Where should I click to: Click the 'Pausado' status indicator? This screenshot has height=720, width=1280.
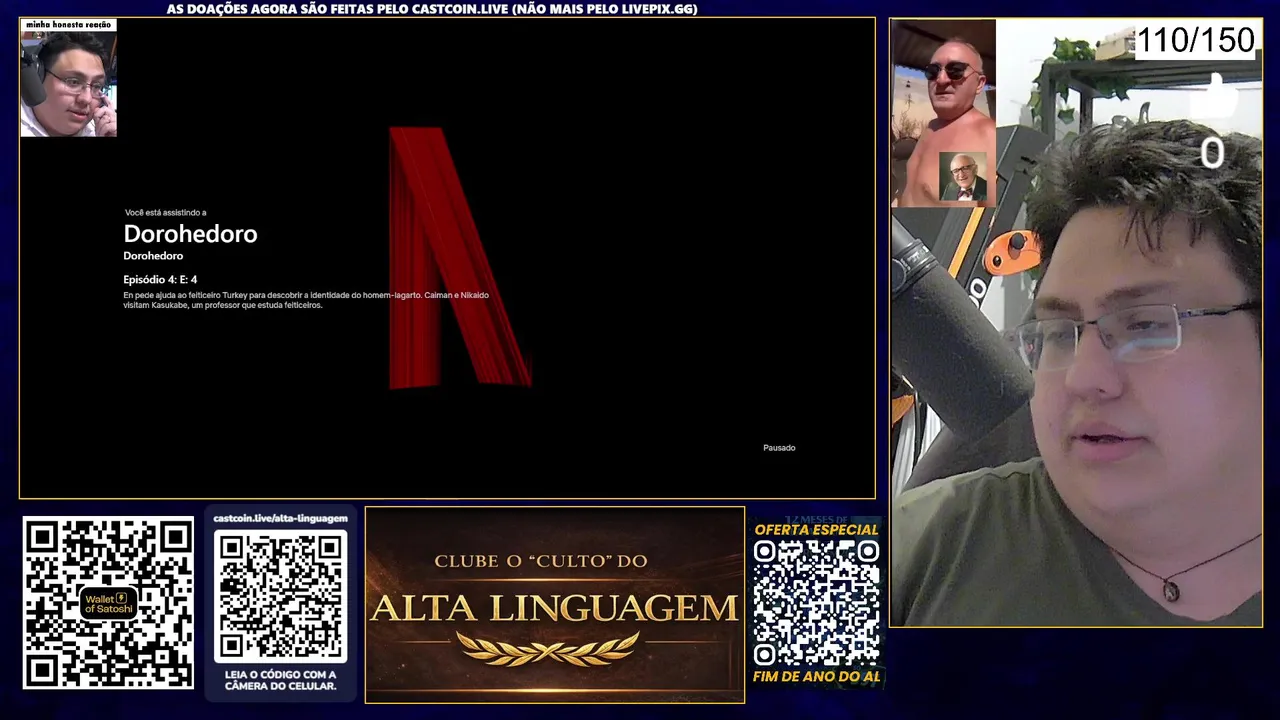pyautogui.click(x=779, y=448)
